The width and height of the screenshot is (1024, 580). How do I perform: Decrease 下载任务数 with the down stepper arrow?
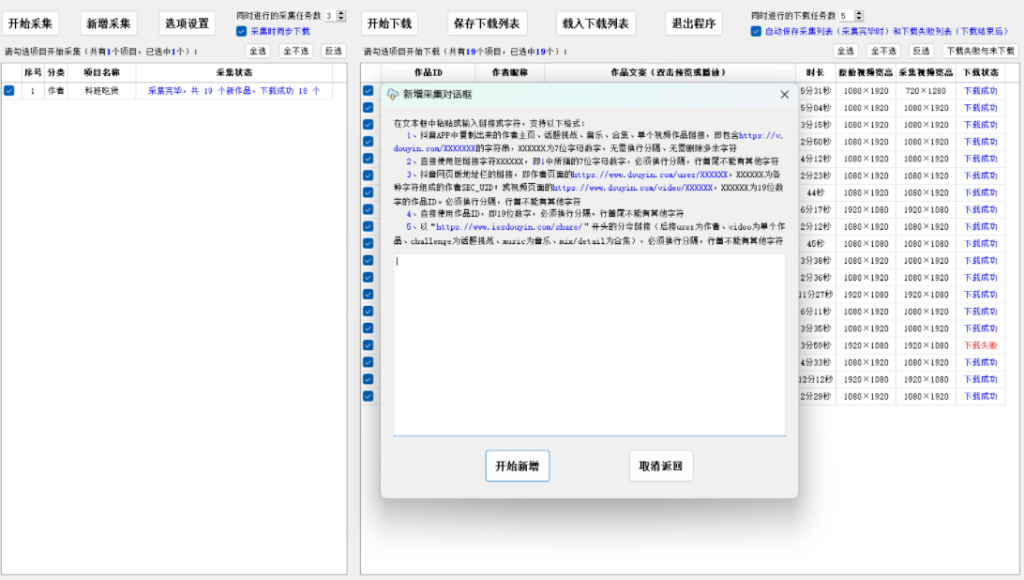(x=859, y=19)
